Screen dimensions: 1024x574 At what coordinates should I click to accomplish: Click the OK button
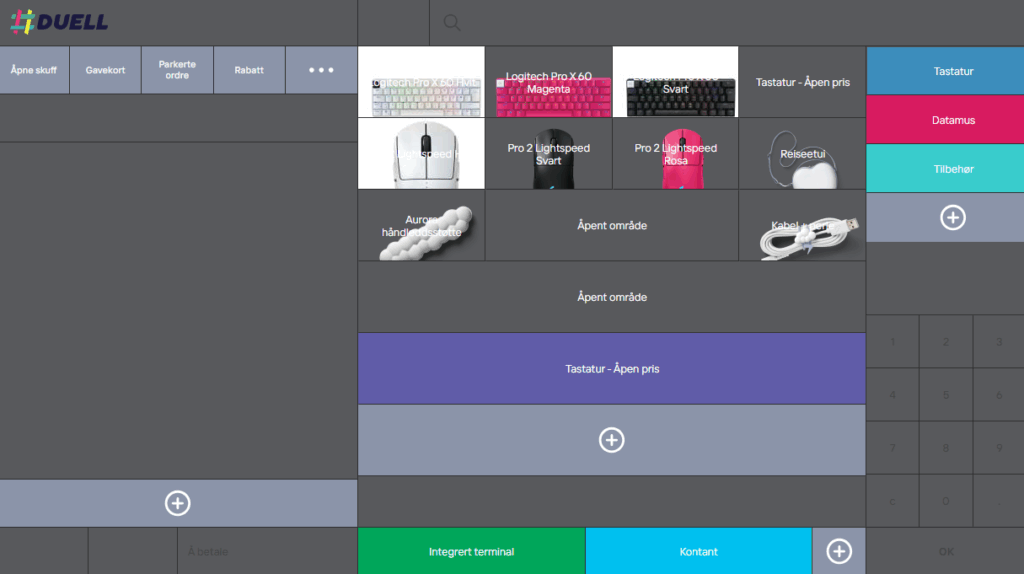point(945,551)
